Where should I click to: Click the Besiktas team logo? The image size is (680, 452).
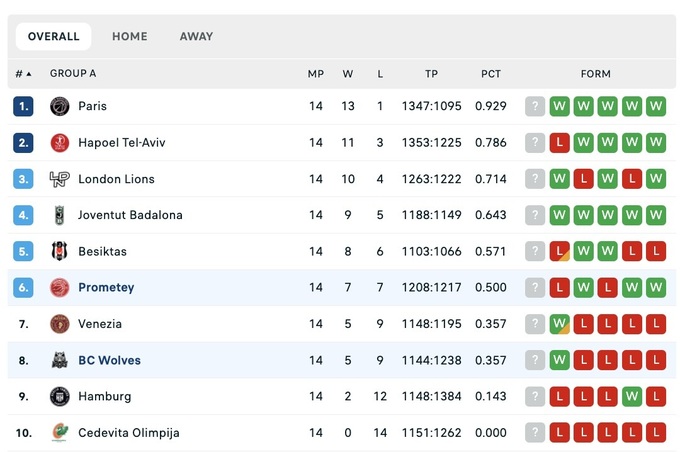tap(60, 251)
